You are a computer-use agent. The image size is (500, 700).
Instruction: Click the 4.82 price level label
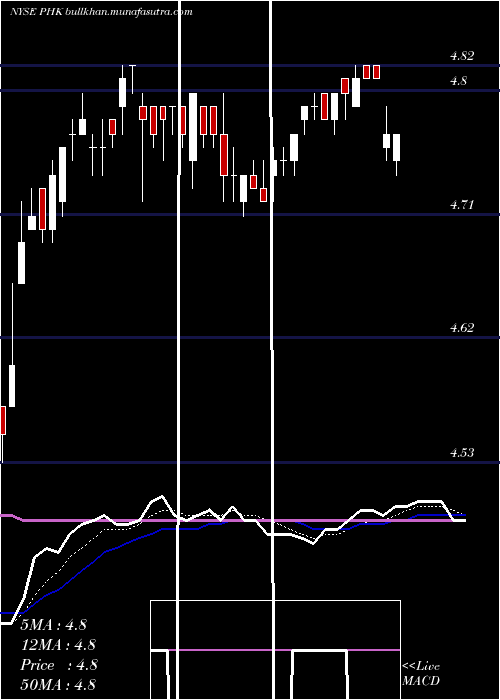(x=462, y=56)
